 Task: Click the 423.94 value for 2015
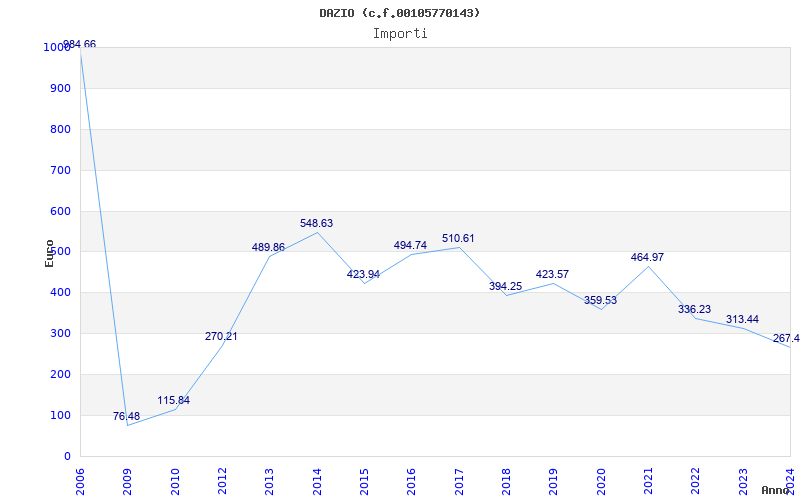pos(363,274)
